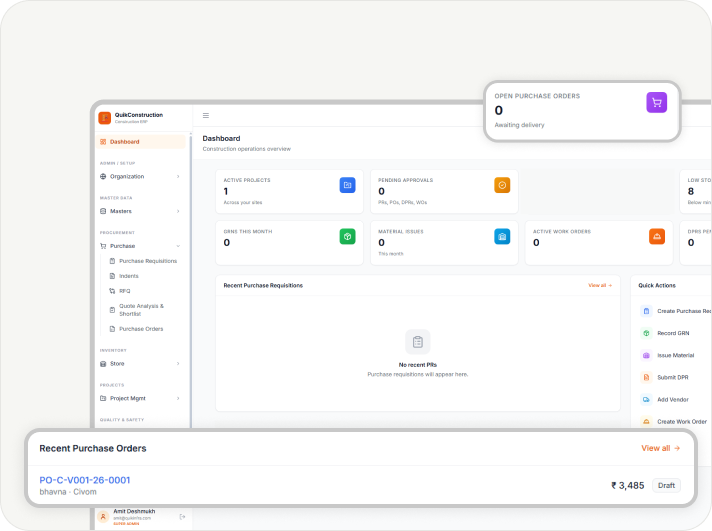Open the RFQ sidebar item
The height and width of the screenshot is (531, 712).
click(x=125, y=291)
